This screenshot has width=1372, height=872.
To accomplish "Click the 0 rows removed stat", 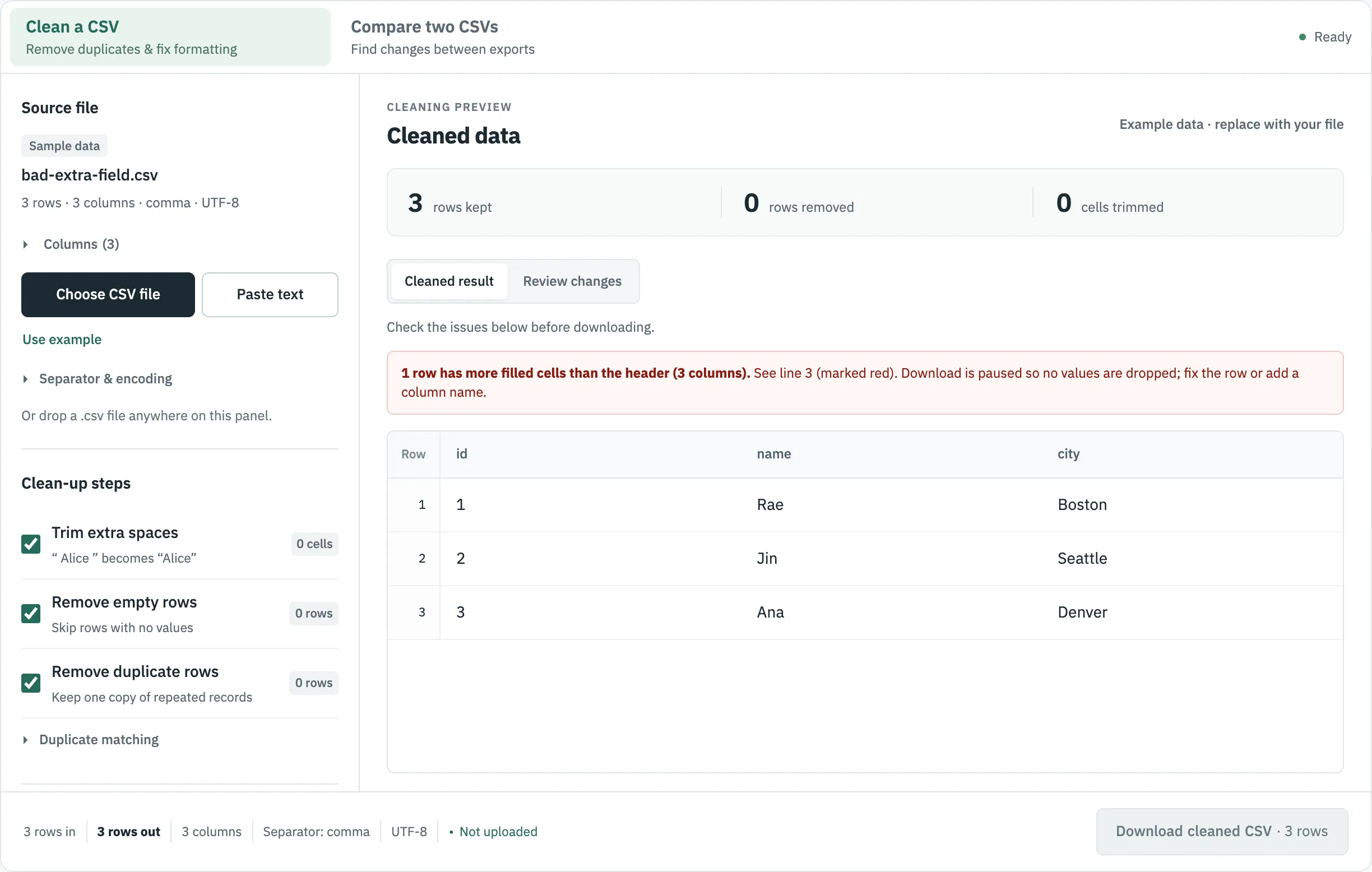I will (x=799, y=203).
